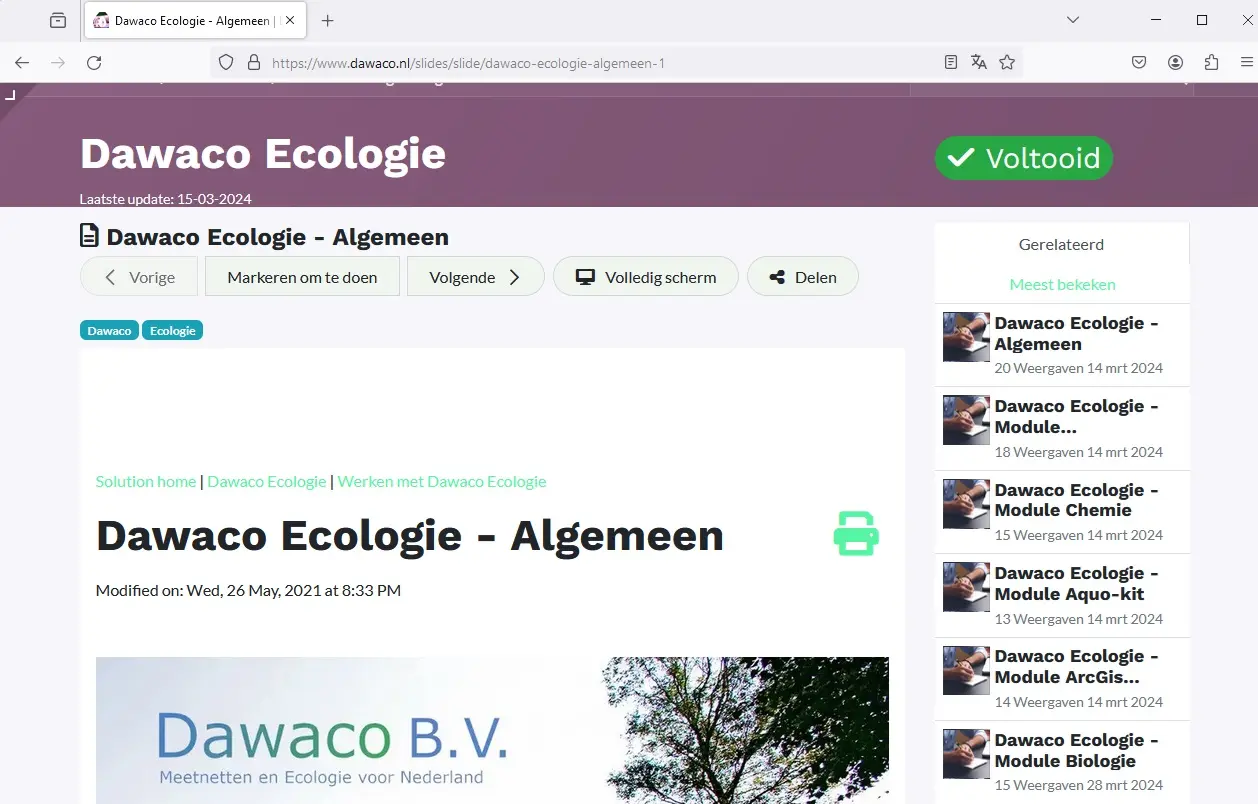The height and width of the screenshot is (804, 1258).
Task: Open Firefox recent browsing history icon
Action: [58, 20]
